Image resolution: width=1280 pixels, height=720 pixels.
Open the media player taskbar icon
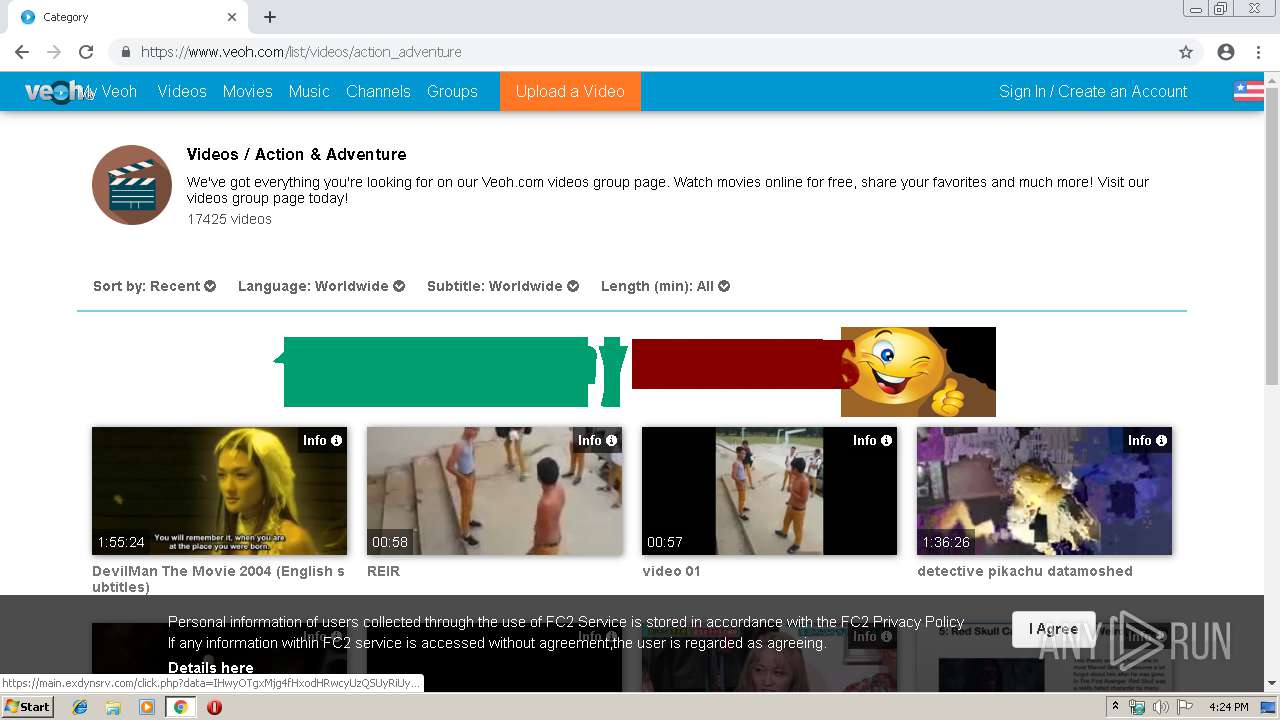click(147, 707)
